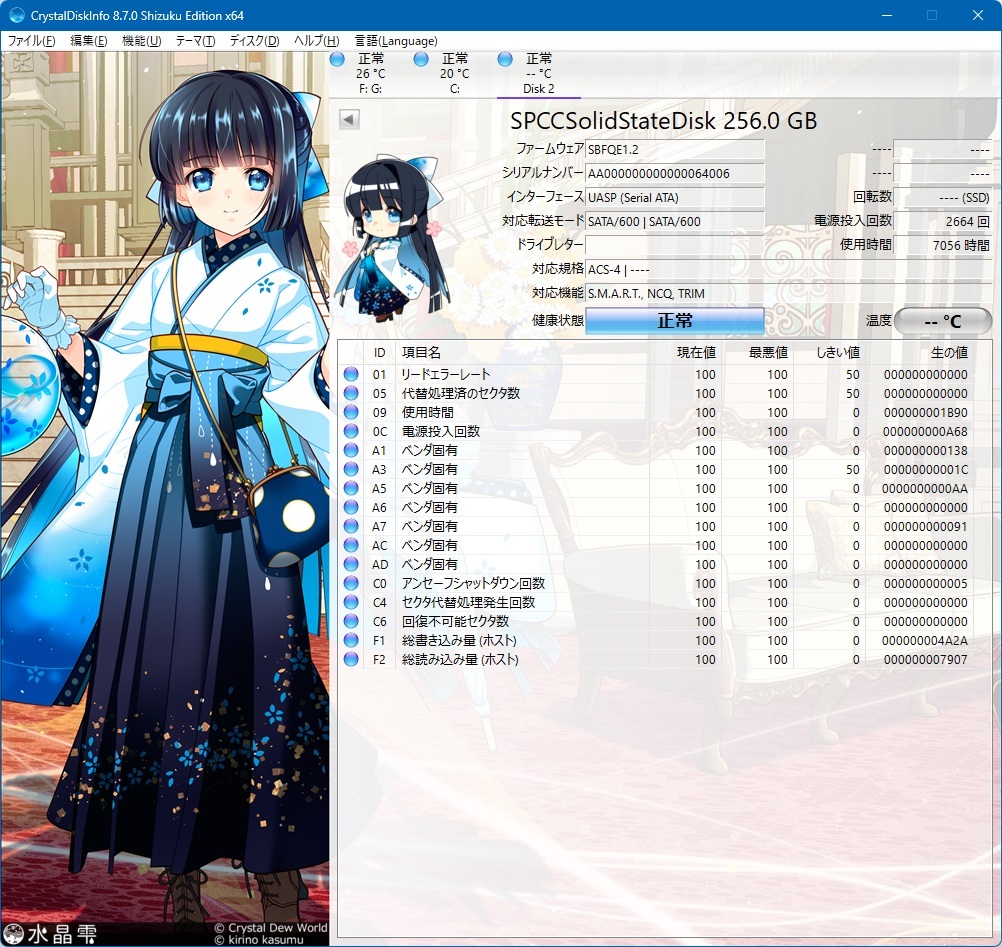Click the status orb for drive C:

pyautogui.click(x=421, y=59)
